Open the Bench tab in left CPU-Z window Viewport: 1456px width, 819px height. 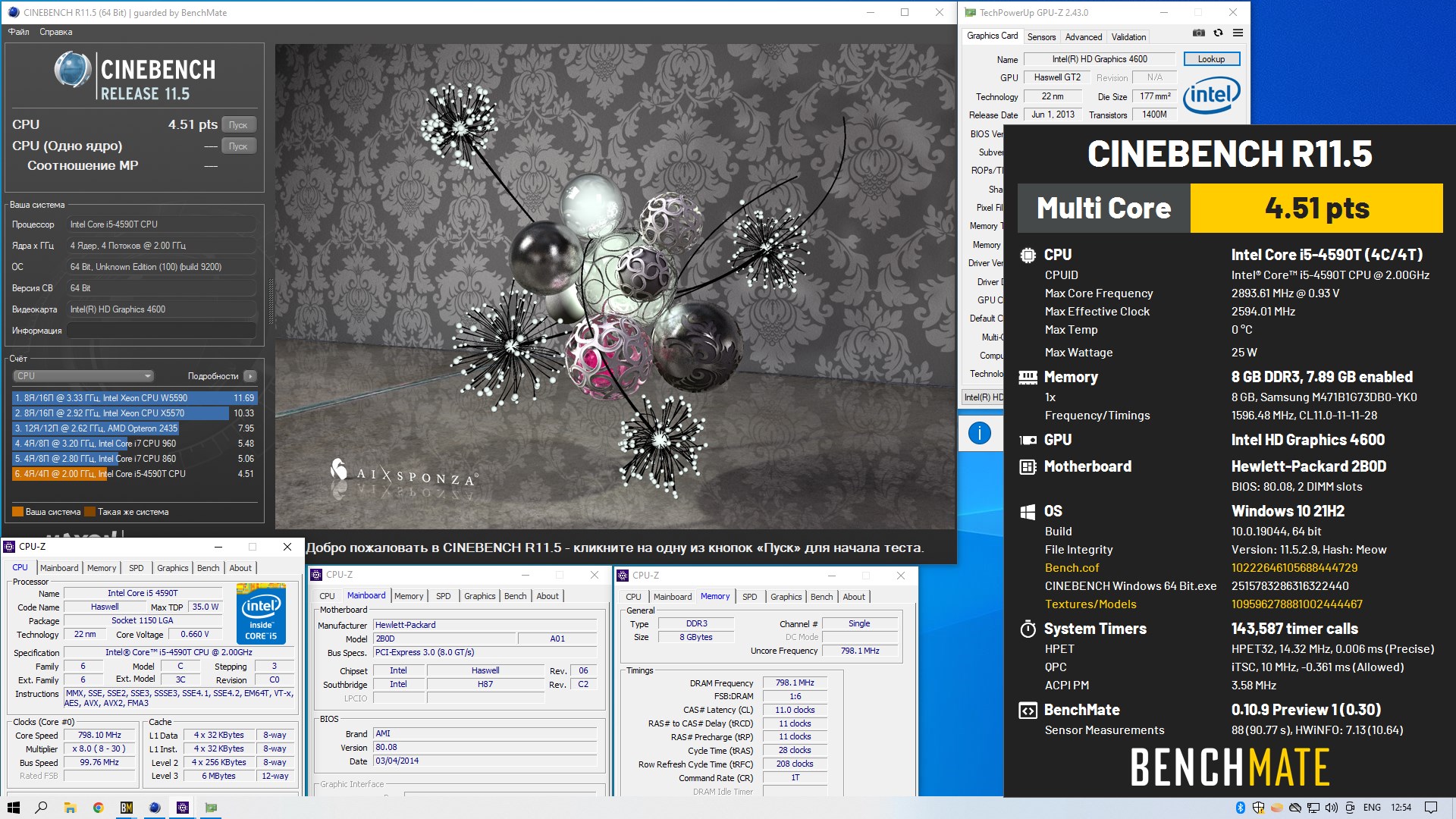pos(208,568)
